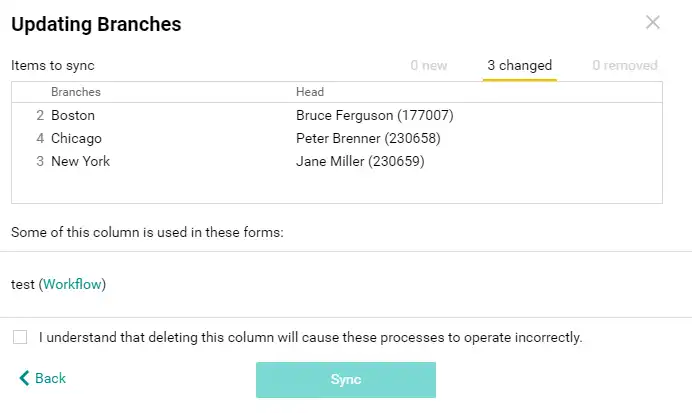Open the Workflow link
The width and height of the screenshot is (692, 413).
coord(72,284)
